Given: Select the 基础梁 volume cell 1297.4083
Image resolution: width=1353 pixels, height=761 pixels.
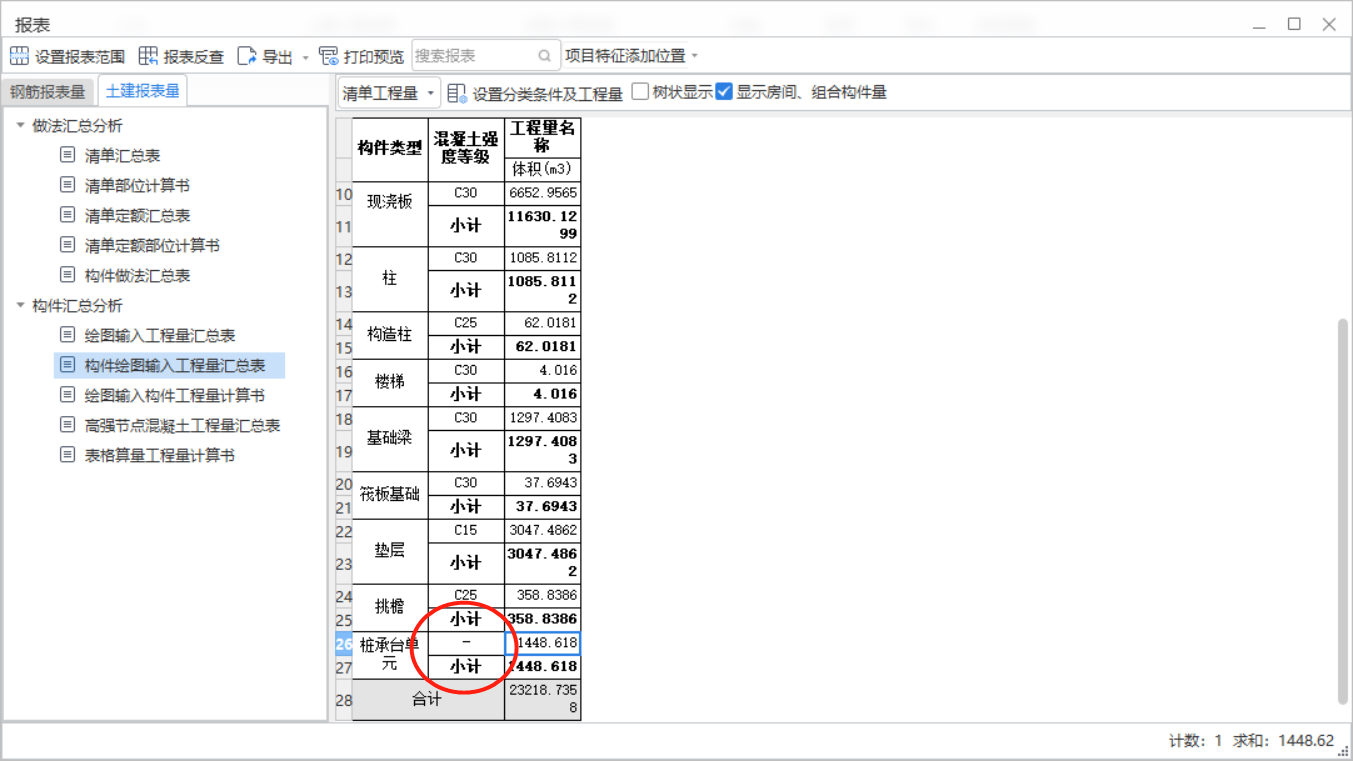Looking at the screenshot, I should coord(542,418).
